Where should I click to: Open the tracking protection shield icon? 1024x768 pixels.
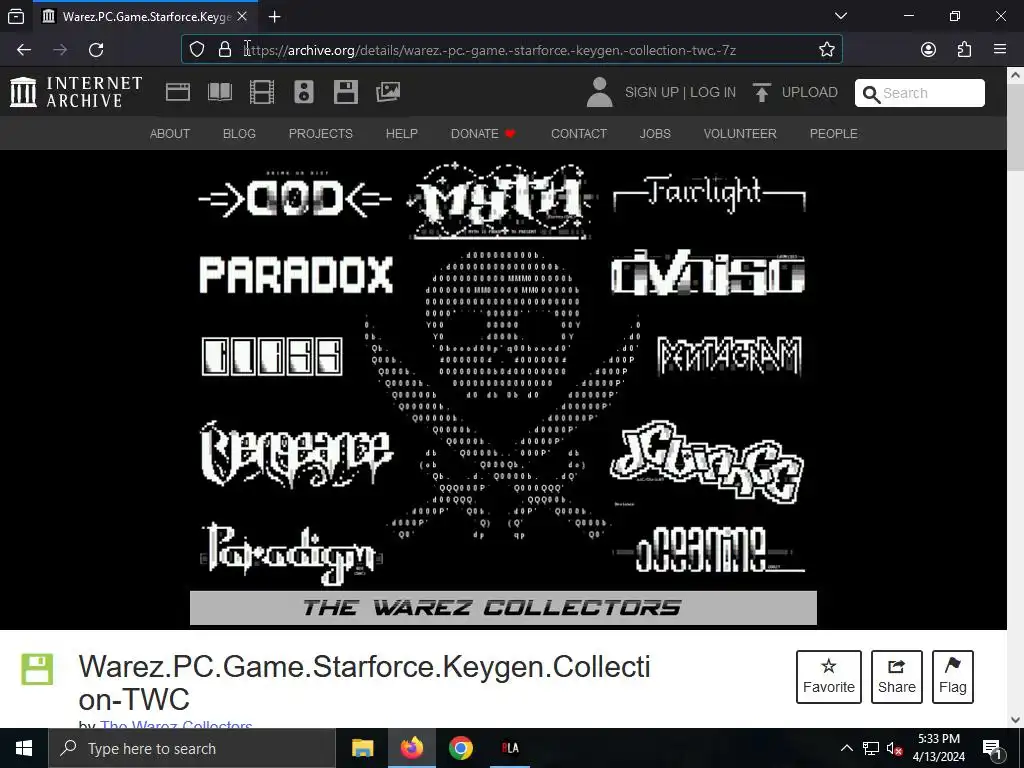point(197,50)
